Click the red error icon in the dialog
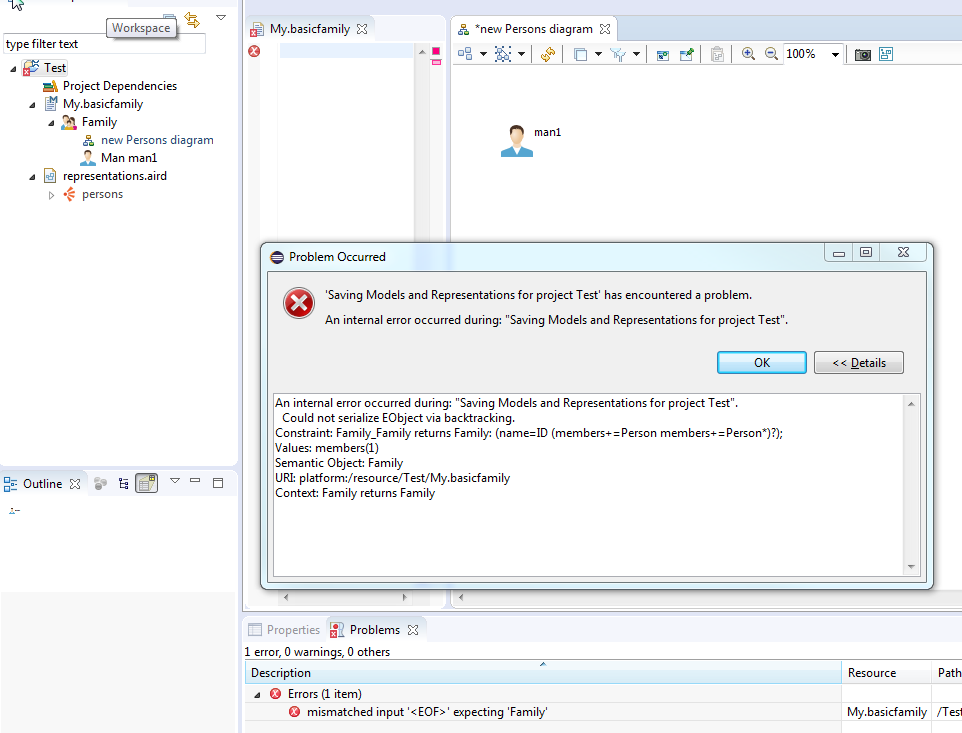This screenshot has width=962, height=733. [x=299, y=303]
